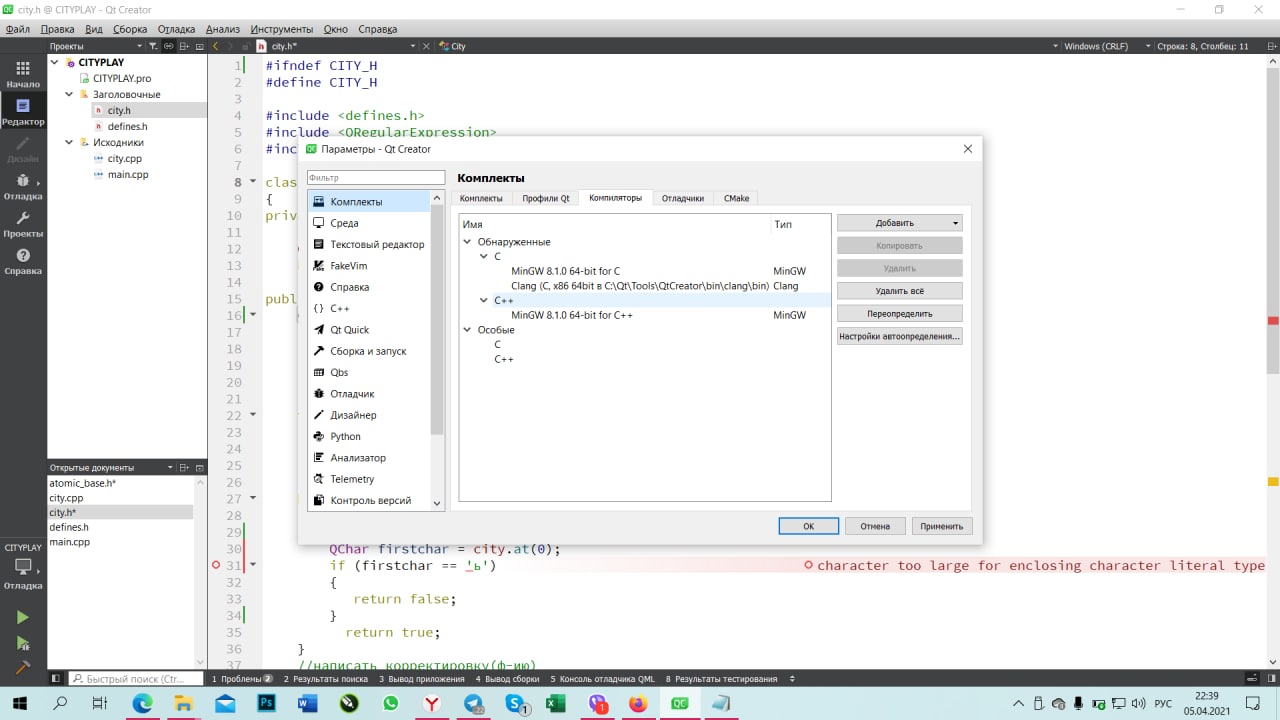This screenshot has height=720, width=1280.
Task: Go back using the editor navigation arrow
Action: [x=216, y=46]
